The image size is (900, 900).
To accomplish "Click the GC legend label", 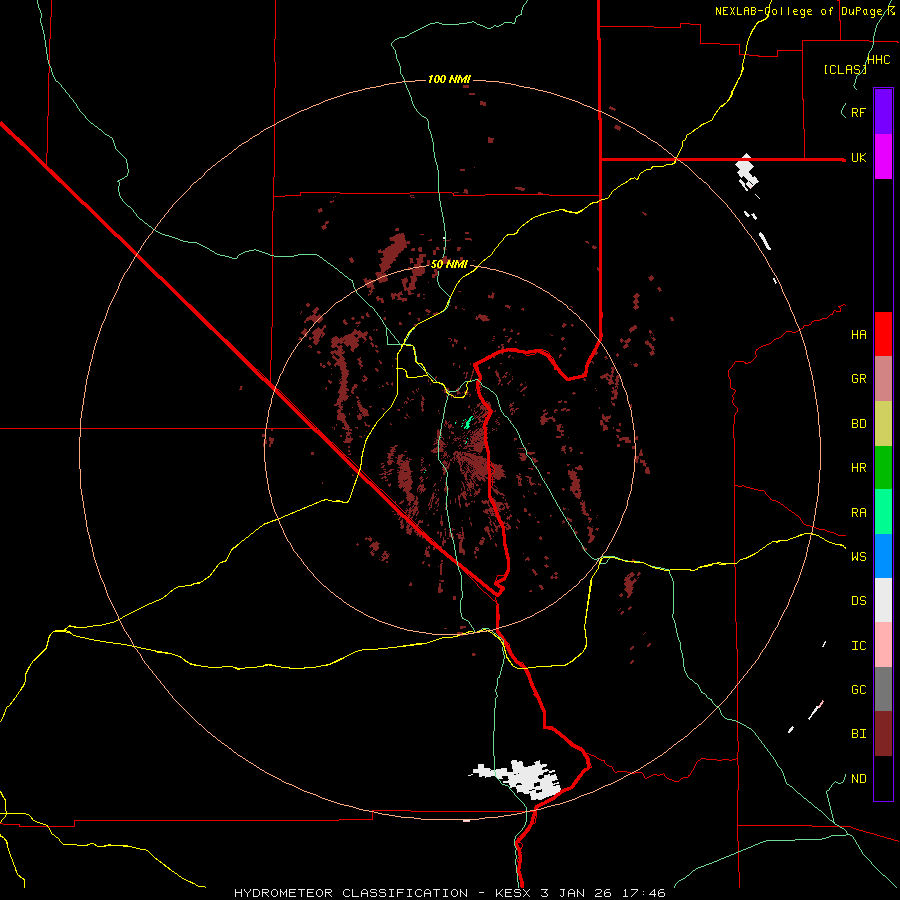I will point(858,690).
